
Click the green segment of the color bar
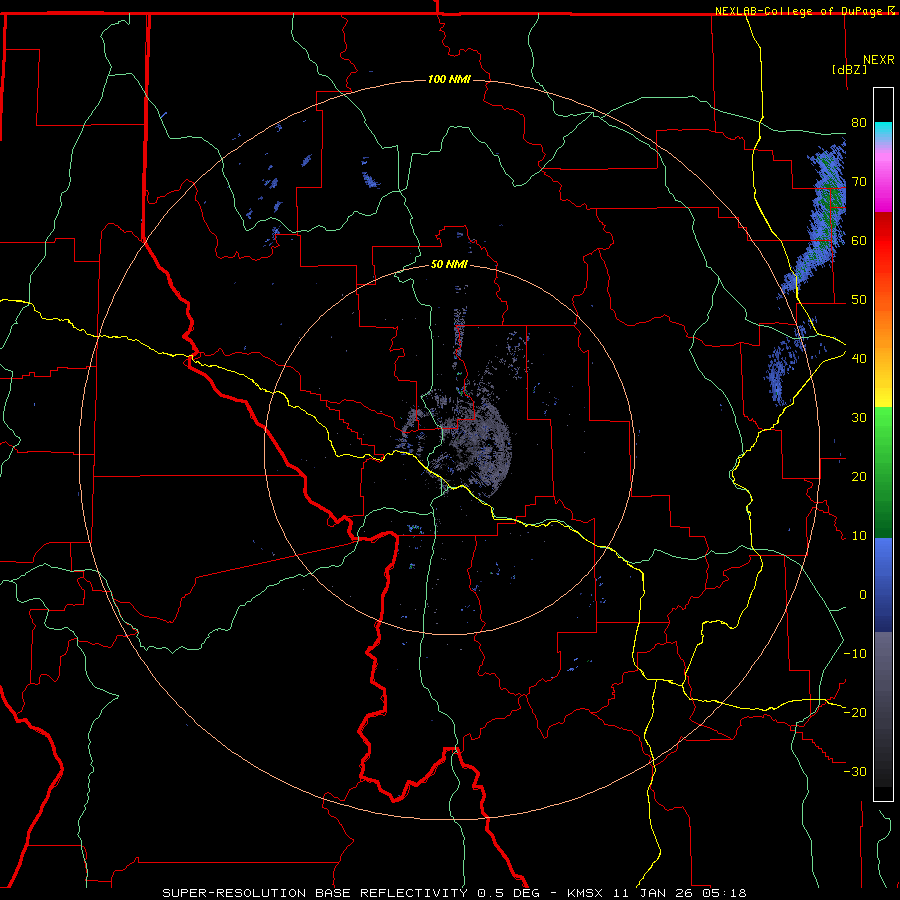pos(883,472)
